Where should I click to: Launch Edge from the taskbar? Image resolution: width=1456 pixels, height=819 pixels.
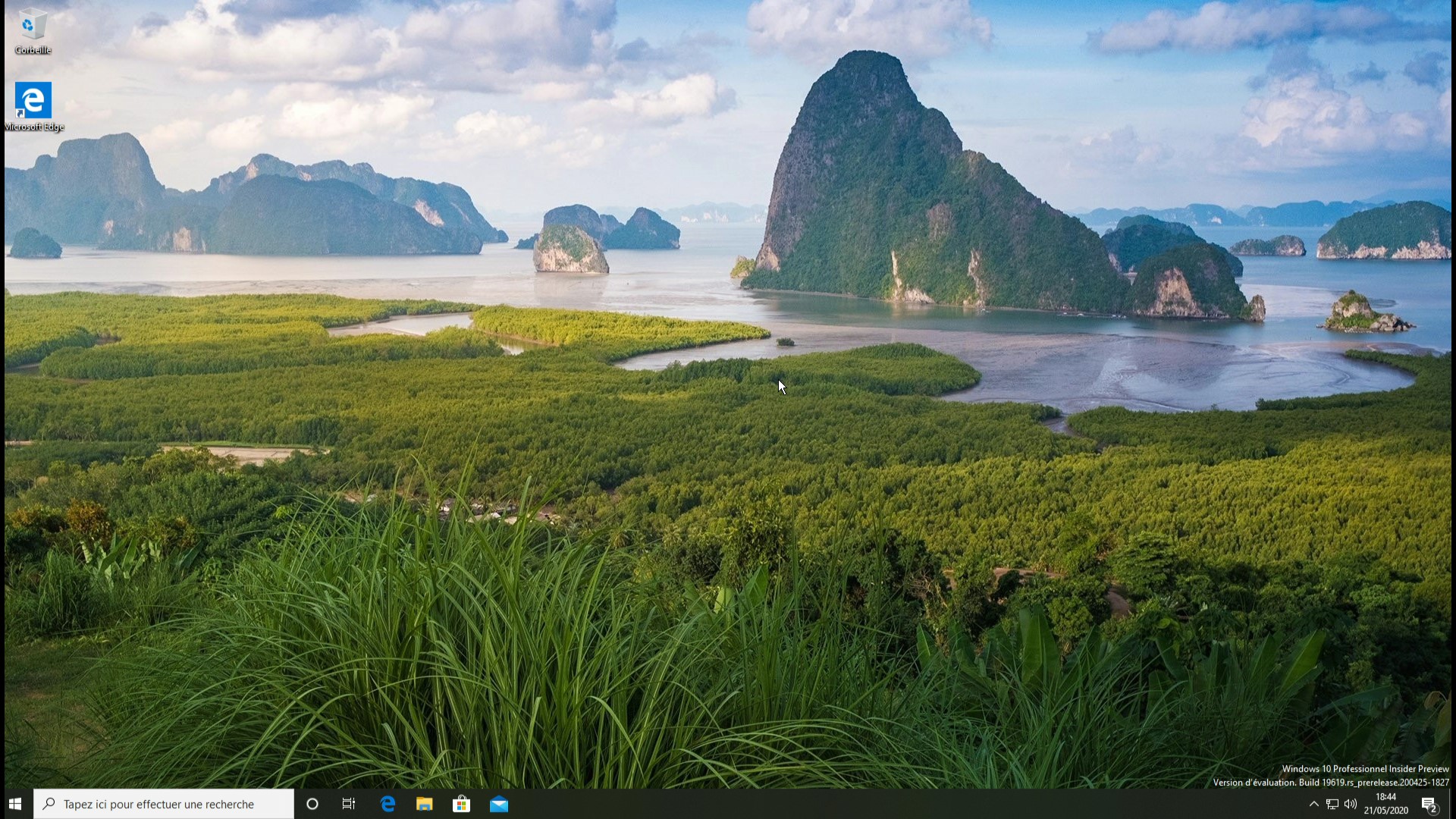[x=388, y=804]
